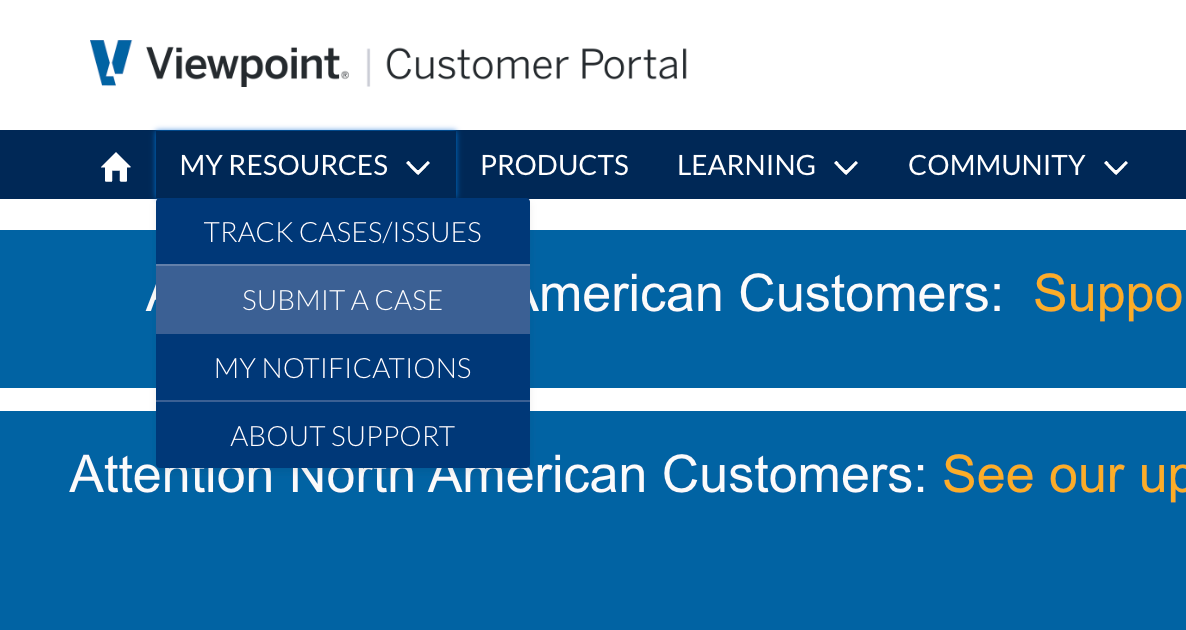Click empty blue area under second banner heading
The image size is (1186, 630).
(x=600, y=570)
